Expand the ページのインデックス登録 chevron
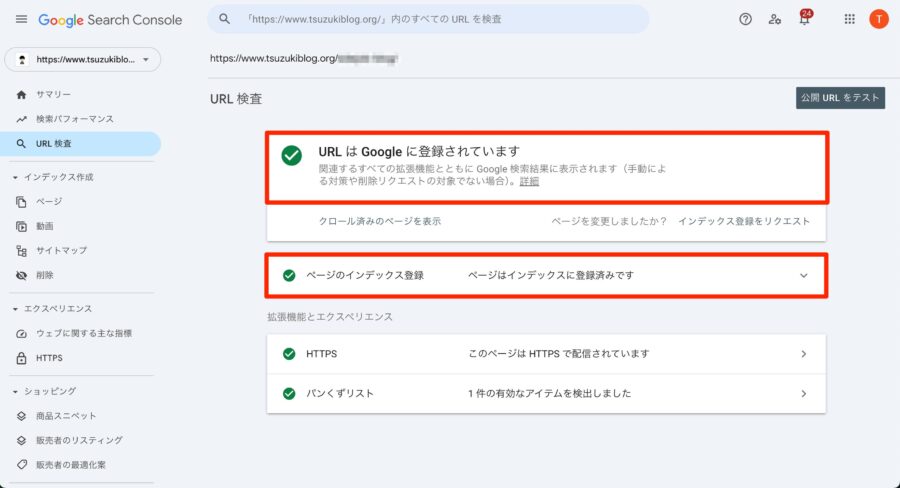 804,276
